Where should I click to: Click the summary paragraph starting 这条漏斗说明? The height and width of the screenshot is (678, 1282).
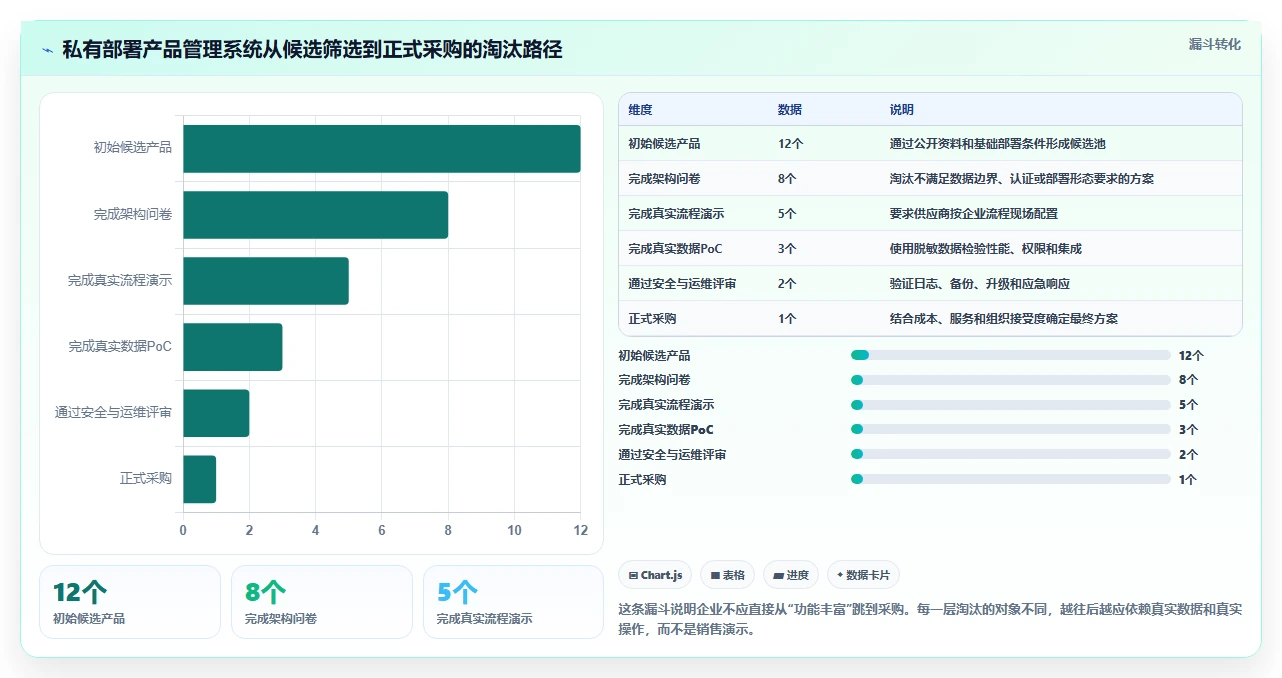coord(930,619)
